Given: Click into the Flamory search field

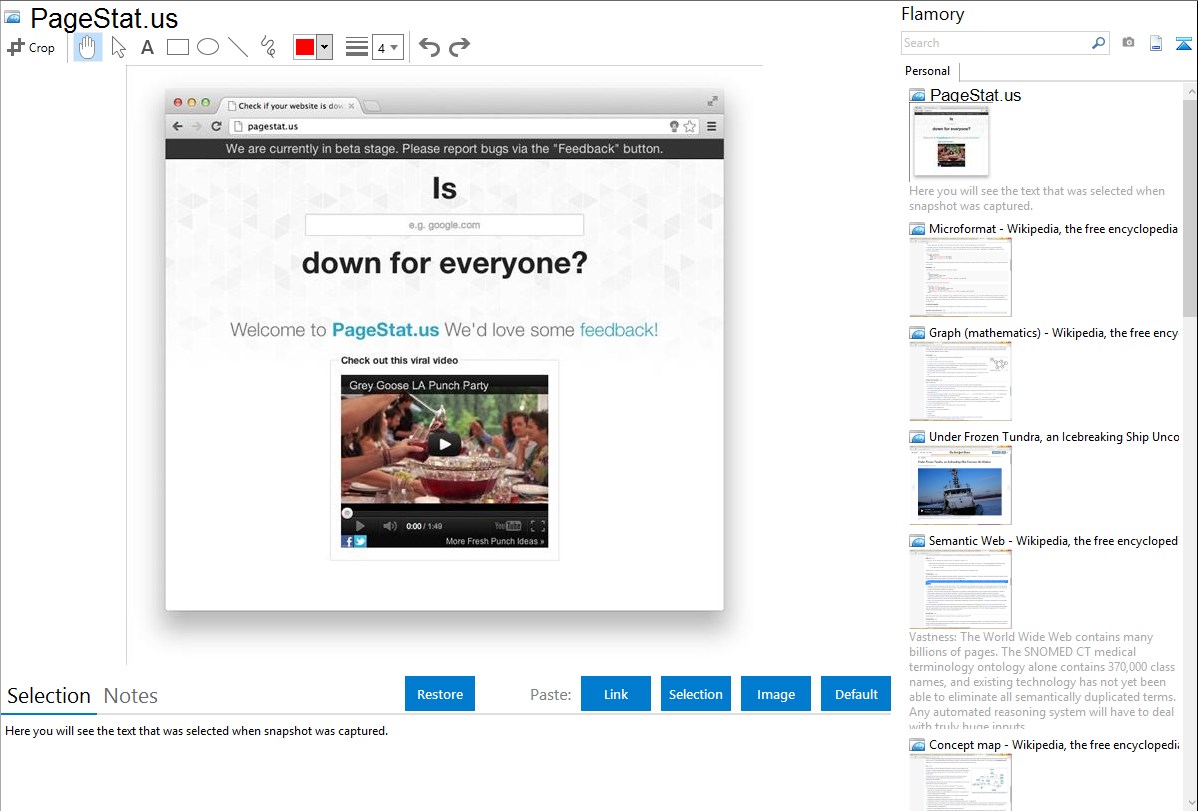Looking at the screenshot, I should click(x=995, y=43).
